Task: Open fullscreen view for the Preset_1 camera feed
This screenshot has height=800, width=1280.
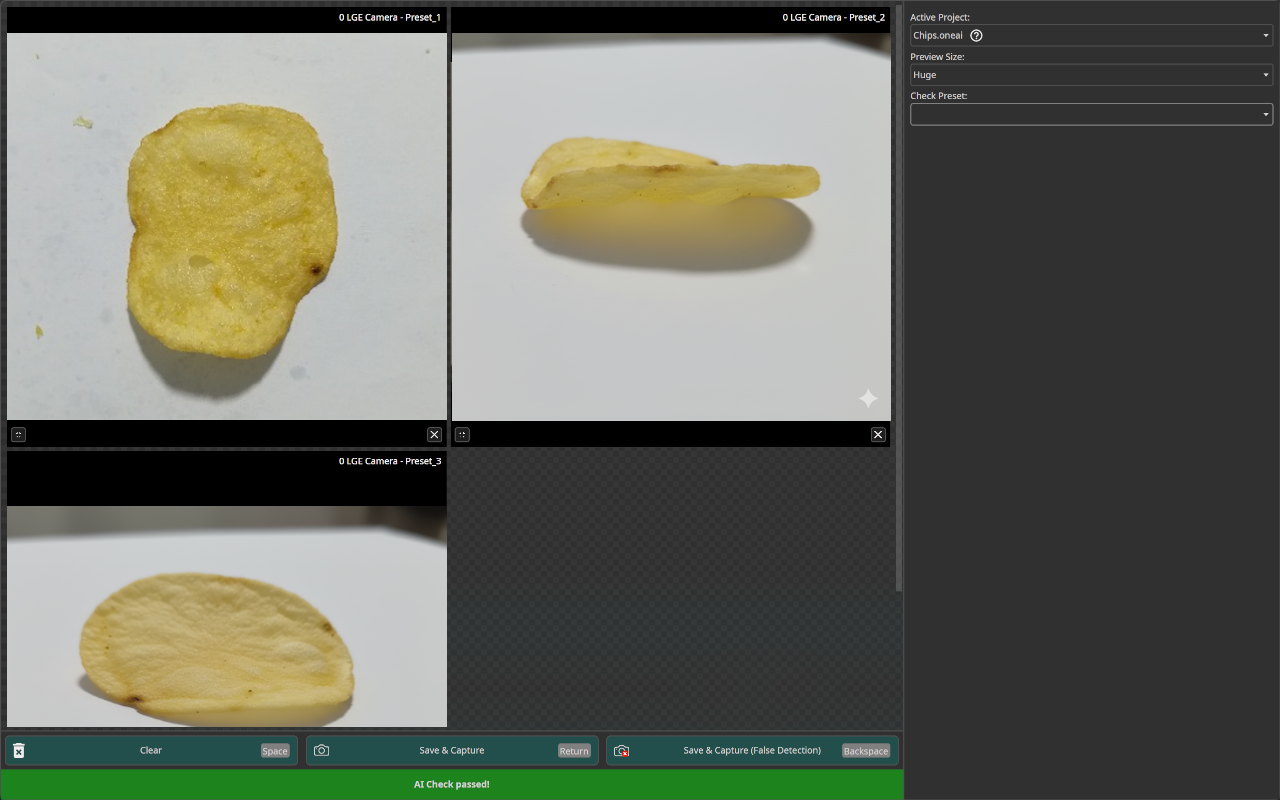Action: tap(18, 434)
